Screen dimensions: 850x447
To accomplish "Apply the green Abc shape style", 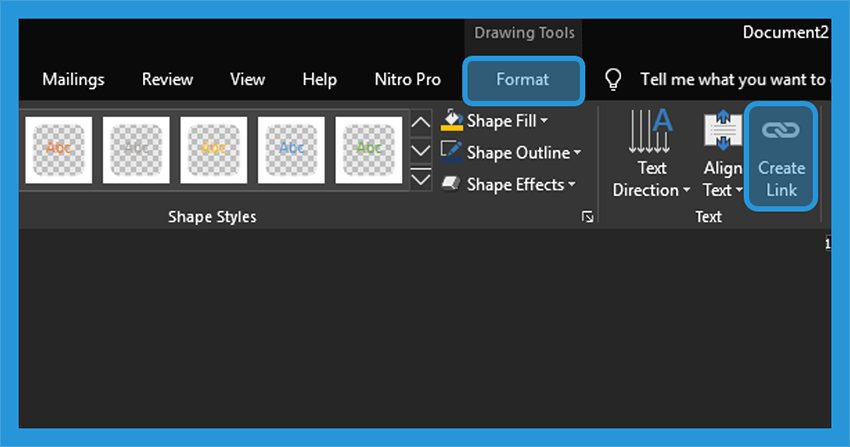I will [369, 150].
